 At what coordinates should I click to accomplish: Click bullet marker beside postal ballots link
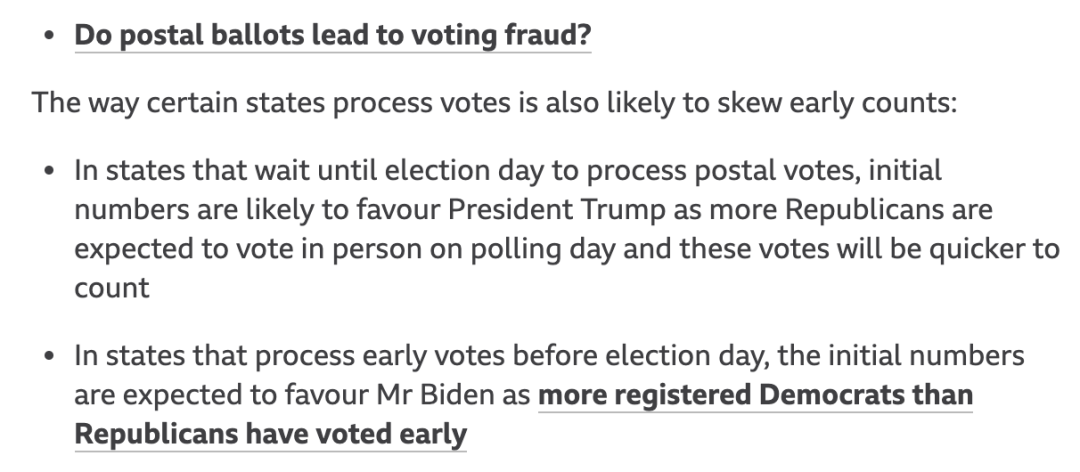pos(48,36)
